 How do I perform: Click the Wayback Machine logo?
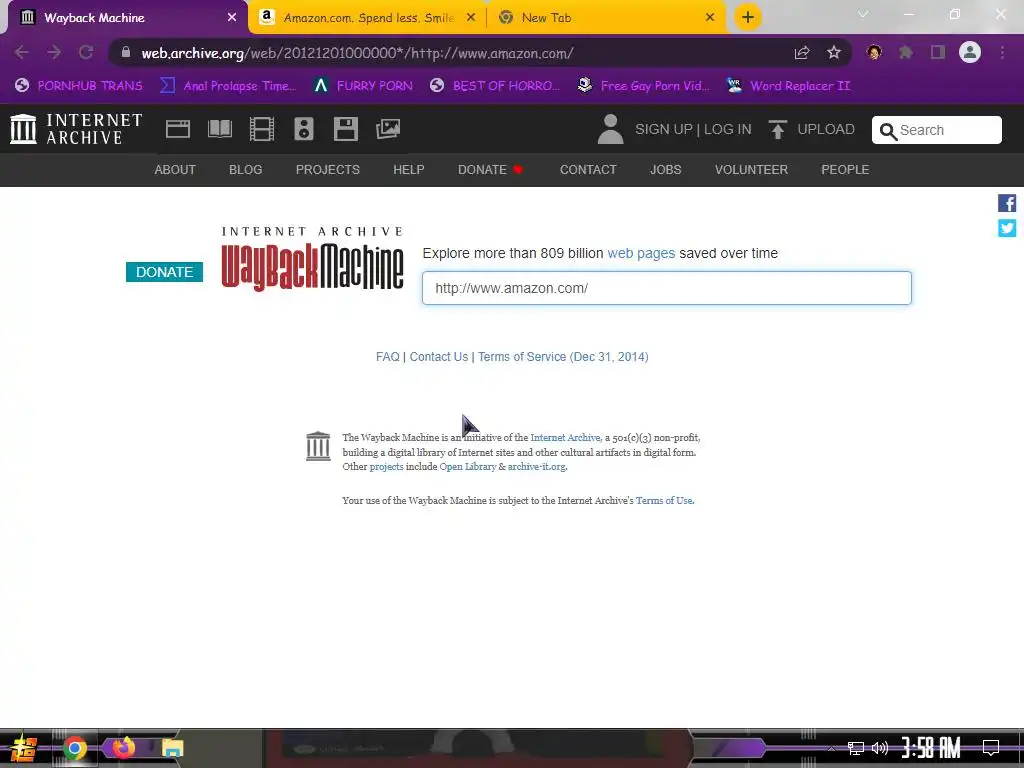coord(312,259)
